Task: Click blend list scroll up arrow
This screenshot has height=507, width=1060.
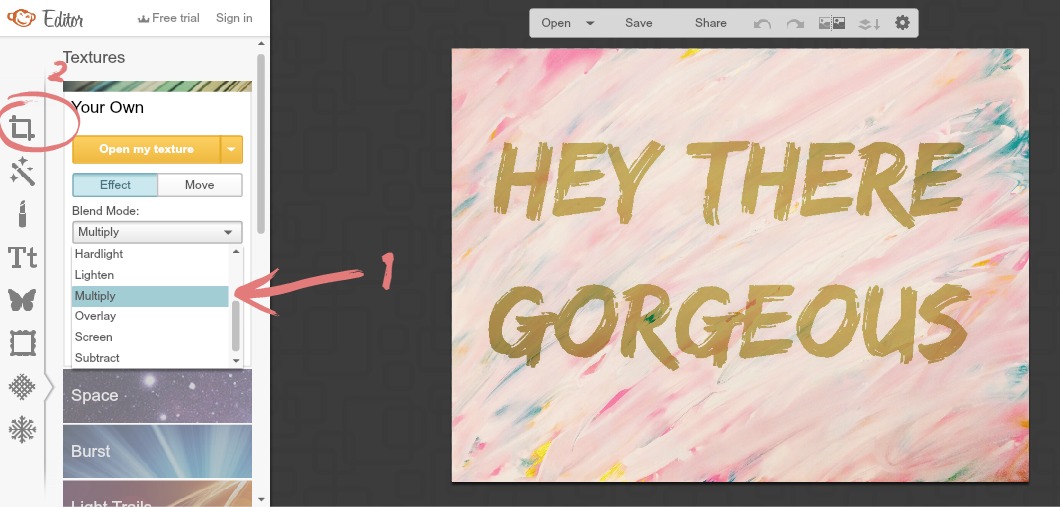Action: 236,251
